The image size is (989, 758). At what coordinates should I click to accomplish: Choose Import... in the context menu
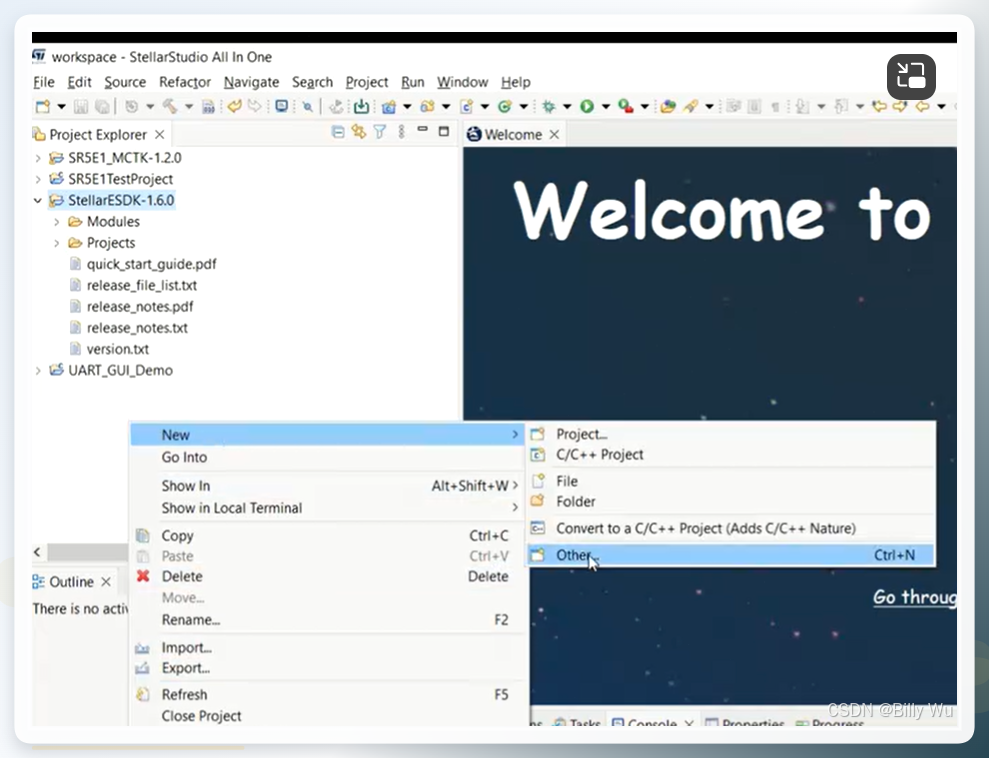[x=327, y=648]
